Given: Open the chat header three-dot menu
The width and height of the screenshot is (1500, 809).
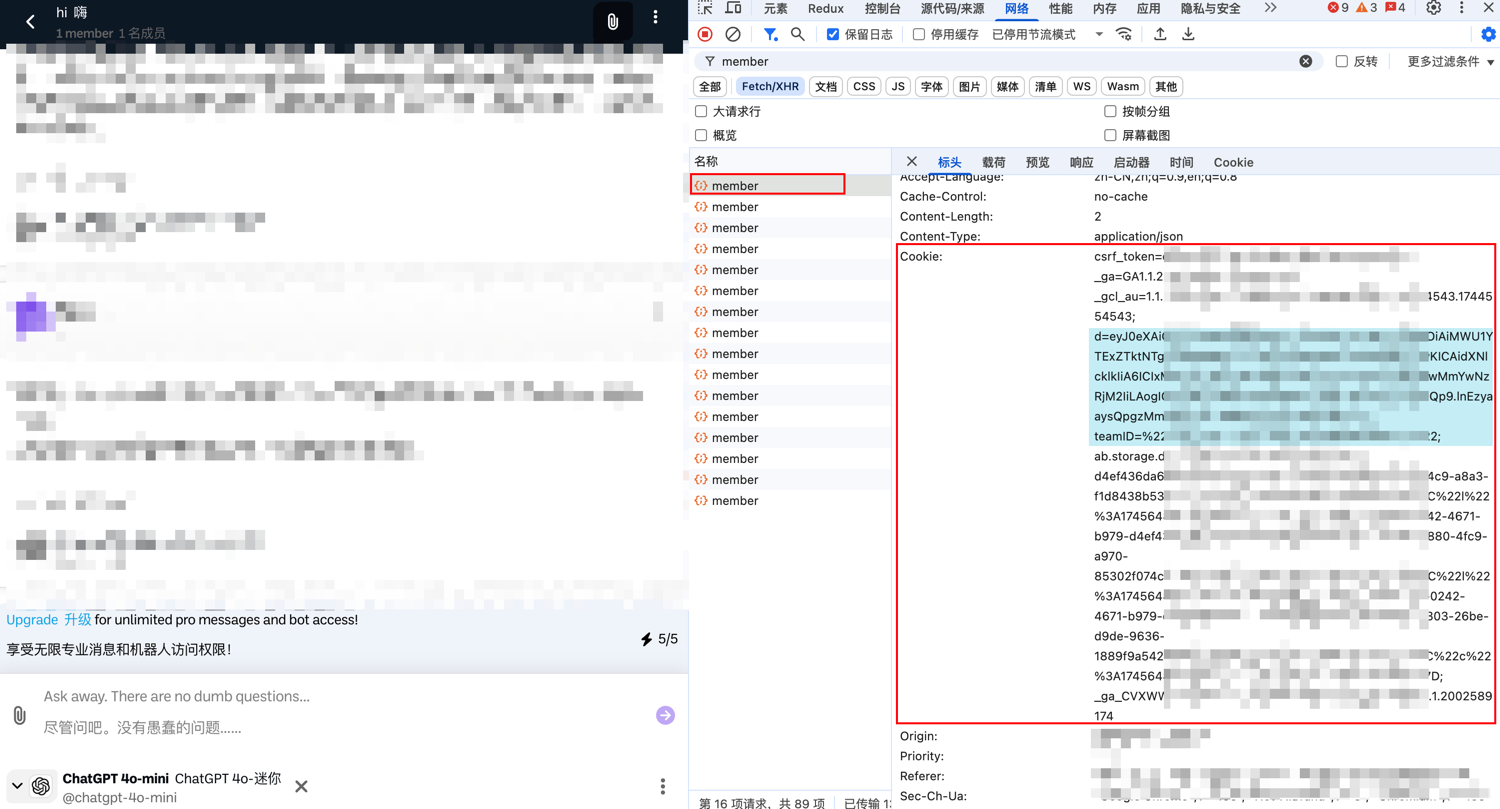Looking at the screenshot, I should pos(656,18).
